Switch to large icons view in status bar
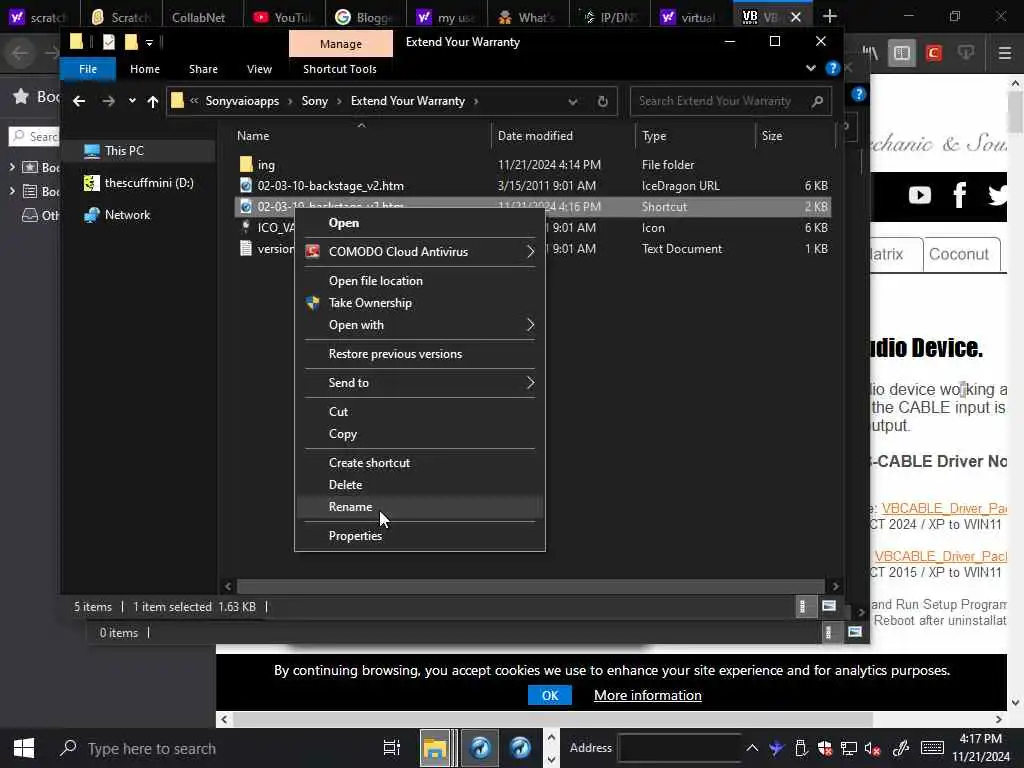Screen dimensions: 1024x768 coord(829,607)
